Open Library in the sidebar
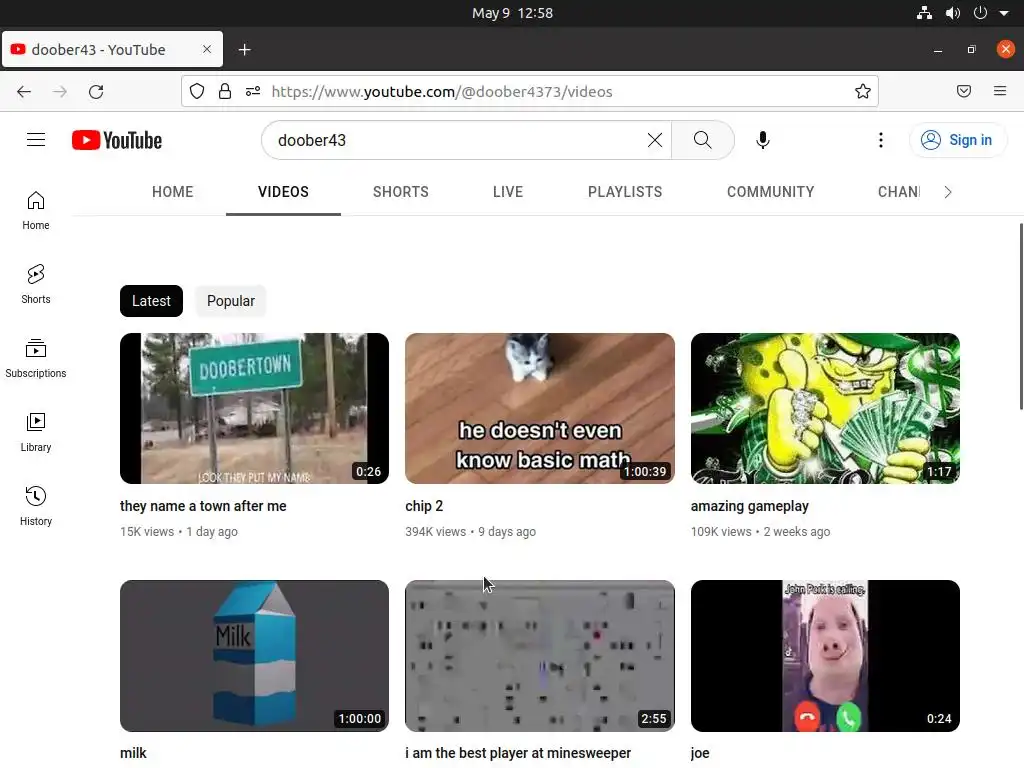The width and height of the screenshot is (1024, 768). [36, 432]
